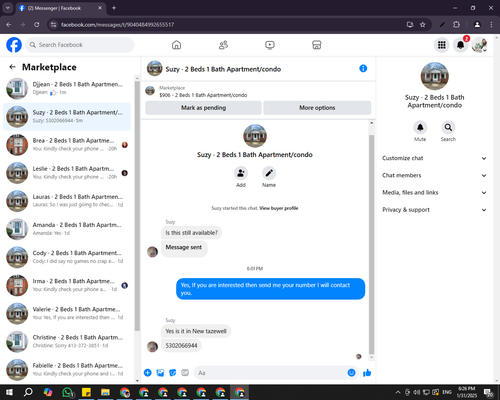Open the browser tab search dropdown
Image resolution: width=500 pixels, height=400 pixels.
(x=8, y=8)
